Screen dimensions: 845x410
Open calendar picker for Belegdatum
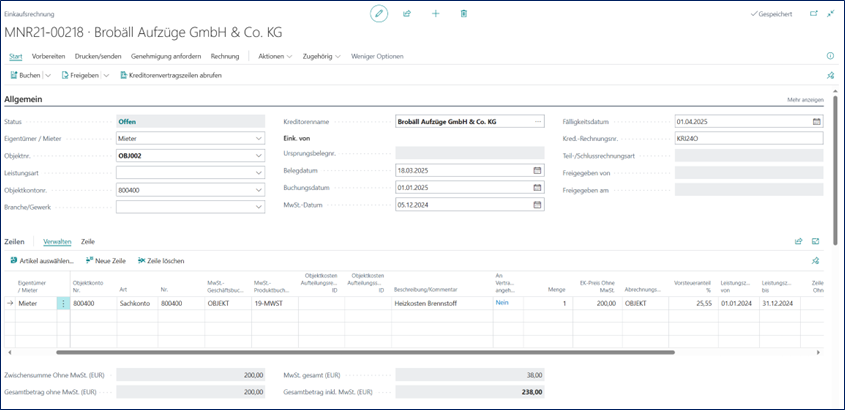538,170
